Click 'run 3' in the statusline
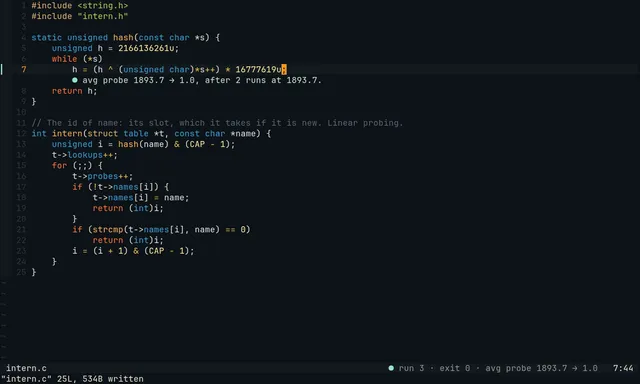The width and height of the screenshot is (640, 384). click(x=411, y=368)
